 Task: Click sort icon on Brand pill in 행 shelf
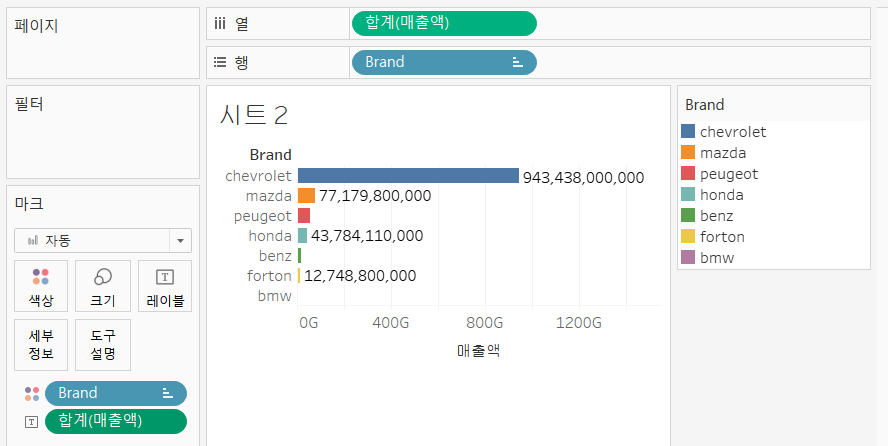518,62
